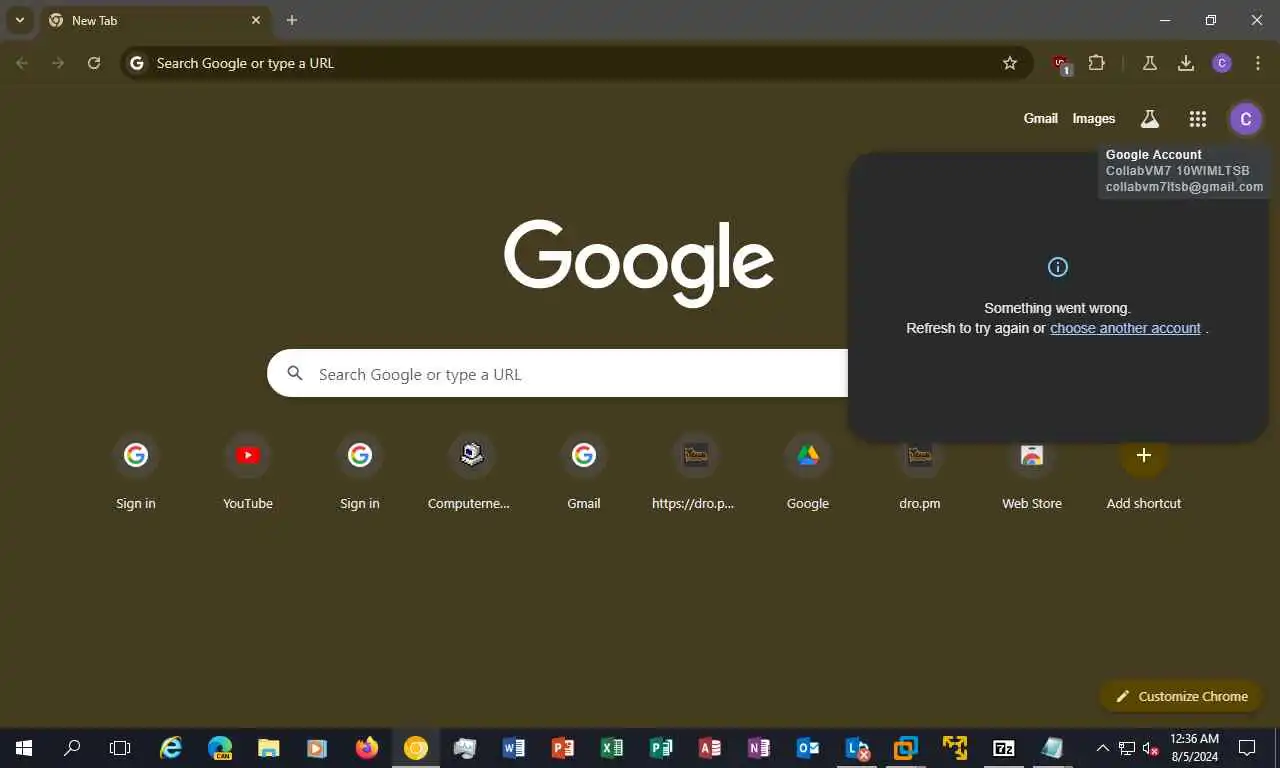Open the Windows Start menu
This screenshot has height=768, width=1280.
pos(24,747)
